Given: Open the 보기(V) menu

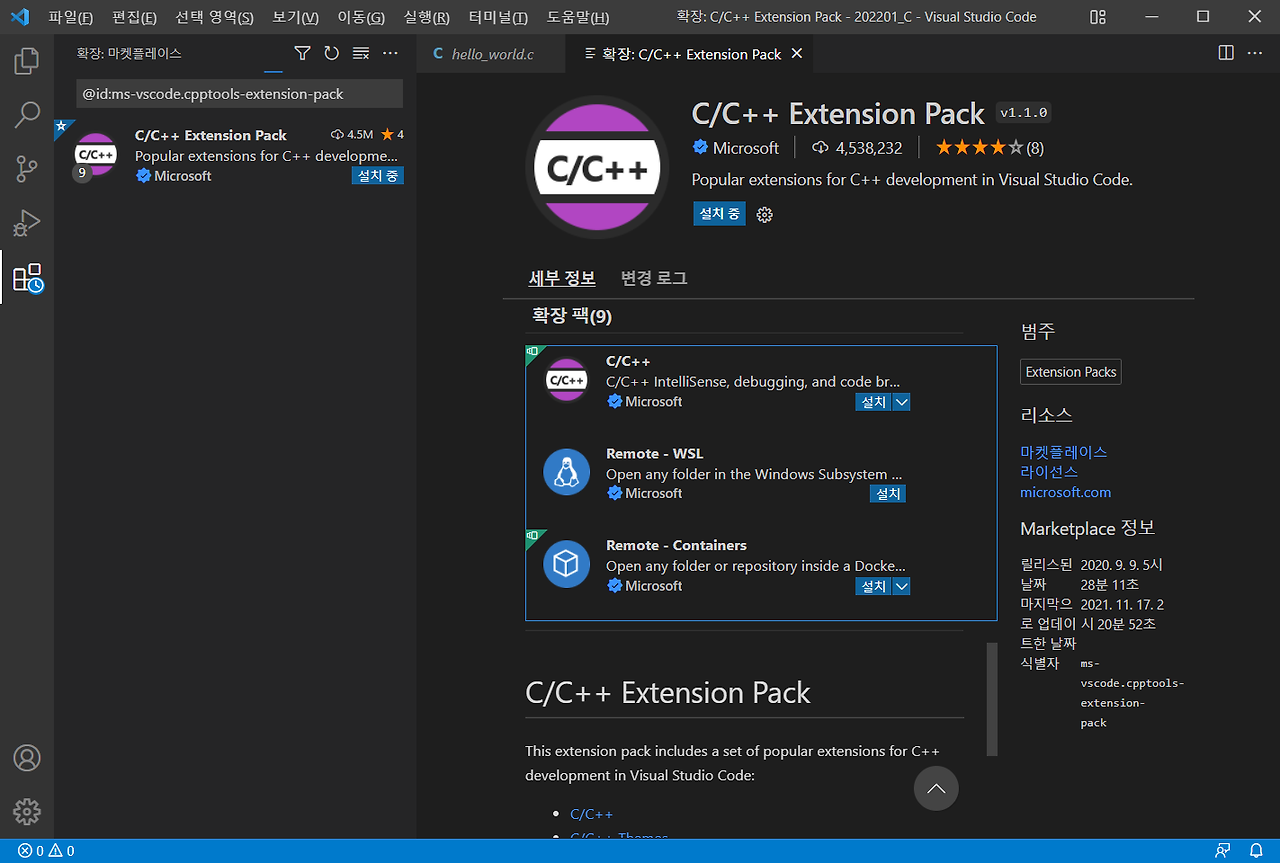Looking at the screenshot, I should 296,17.
